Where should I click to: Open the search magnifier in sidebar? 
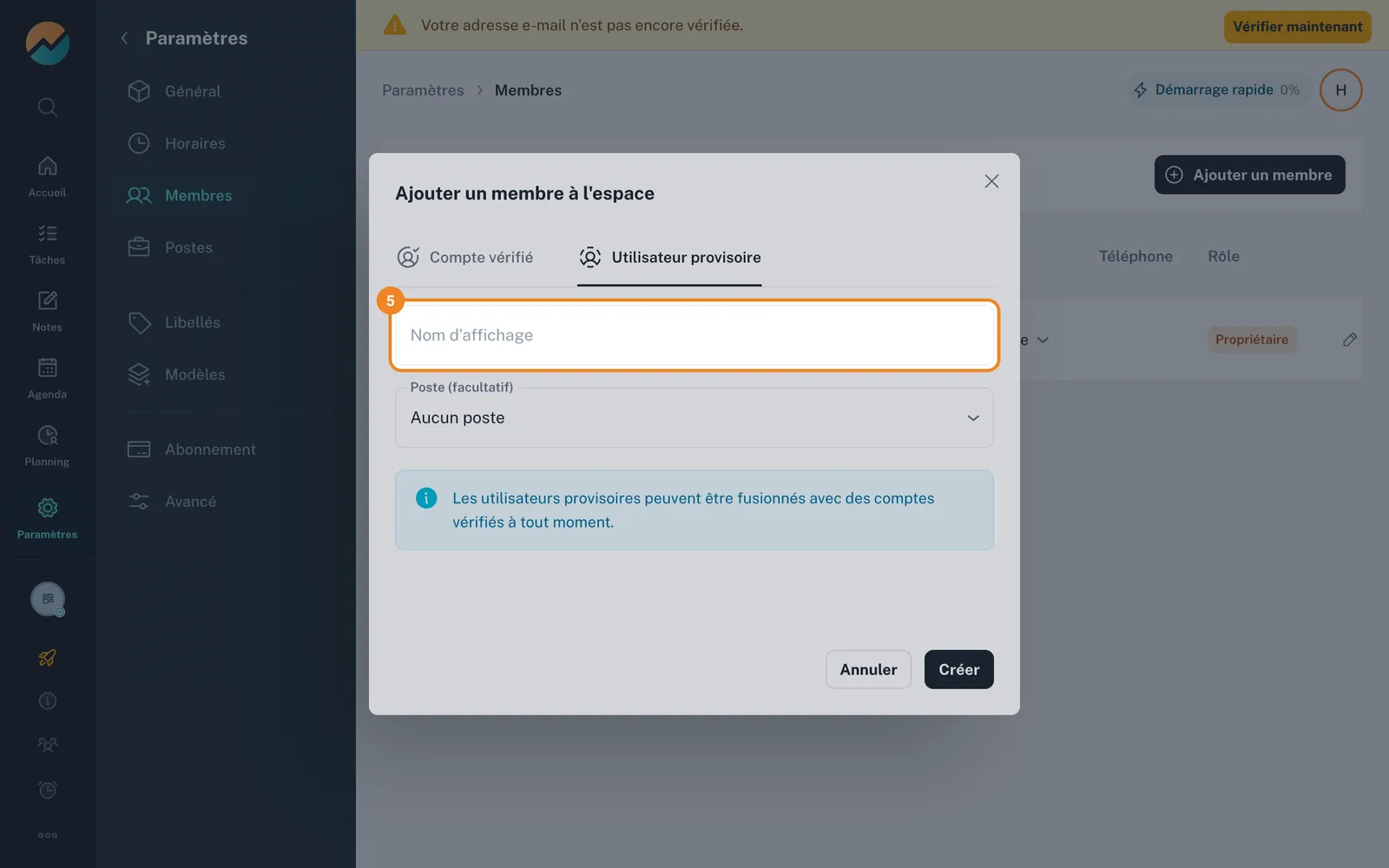(48, 108)
